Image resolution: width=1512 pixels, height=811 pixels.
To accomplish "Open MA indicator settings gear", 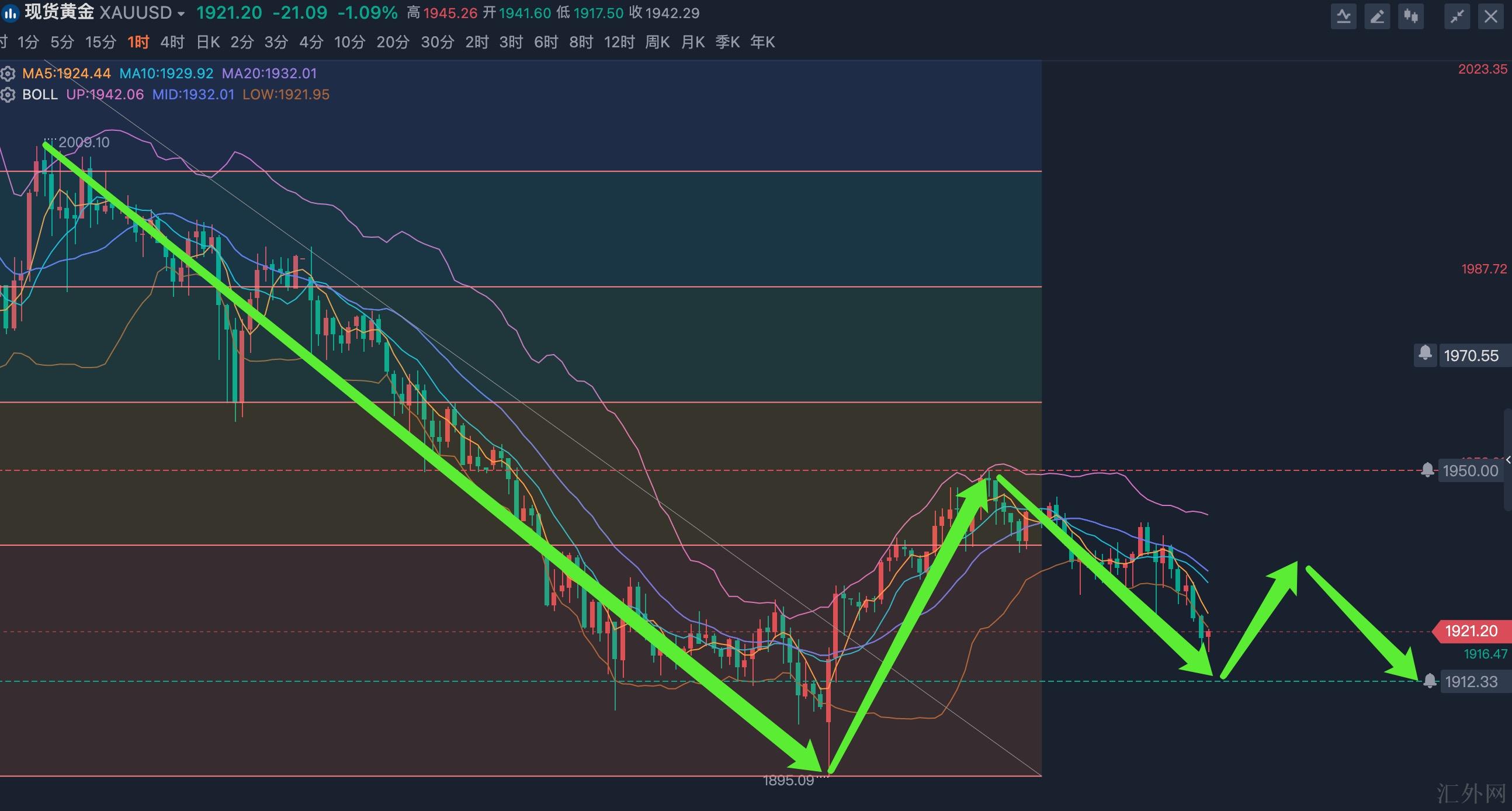I will (8, 74).
